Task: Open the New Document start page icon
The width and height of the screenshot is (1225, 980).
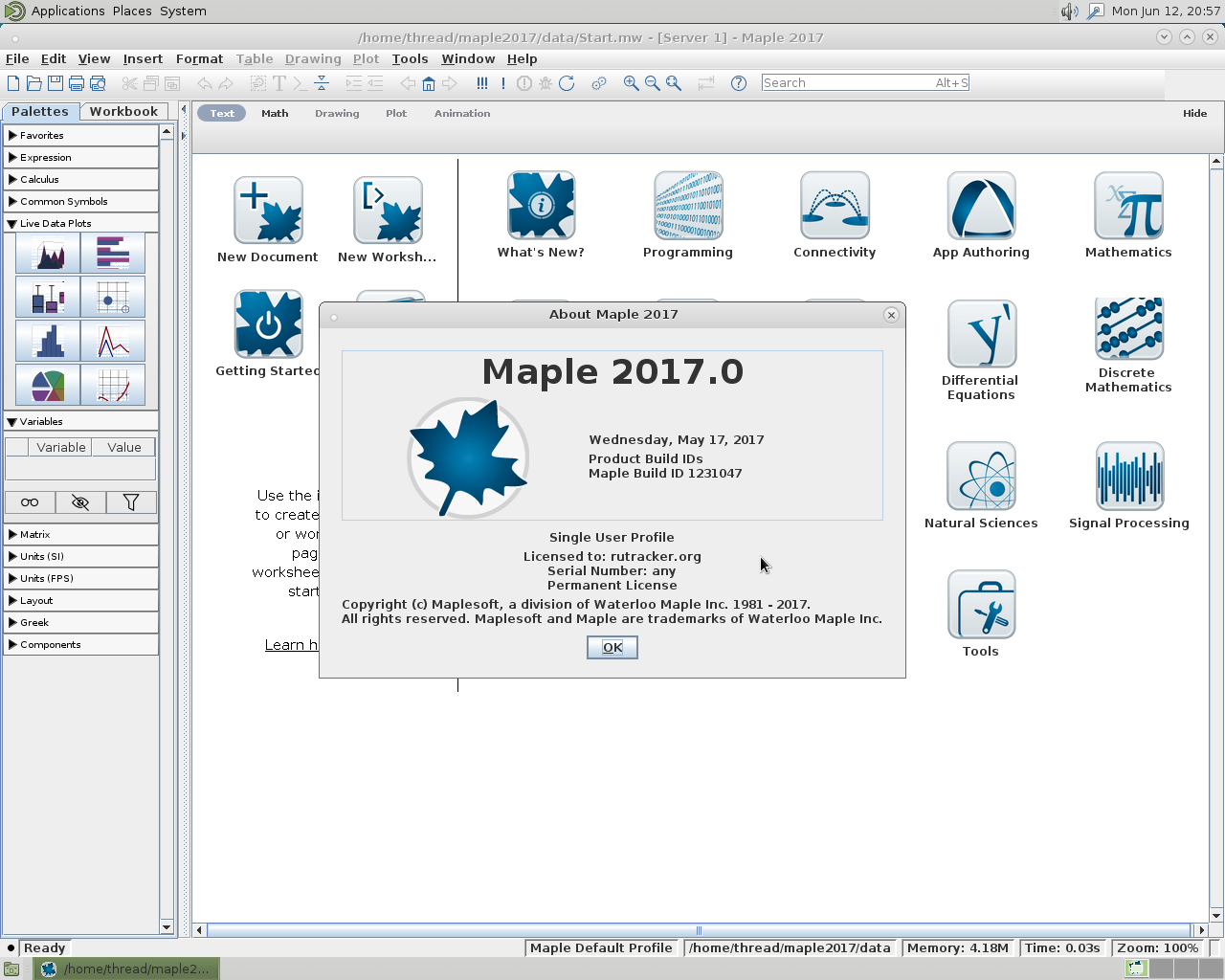Action: coord(268,211)
